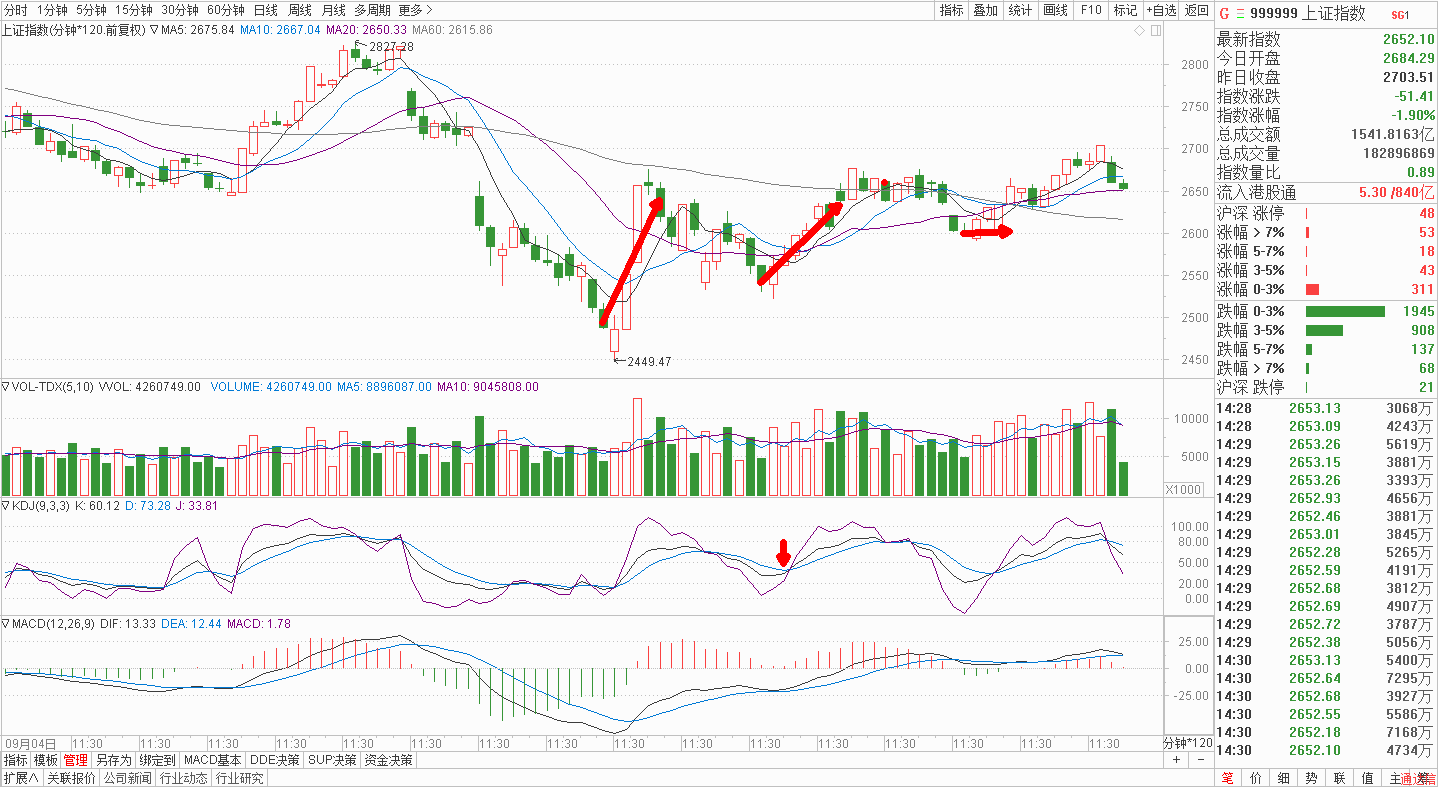Click the 标记 mark button

point(1125,10)
